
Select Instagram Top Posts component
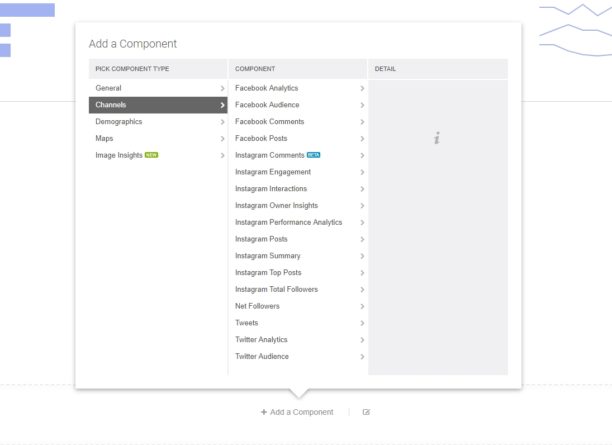(268, 273)
